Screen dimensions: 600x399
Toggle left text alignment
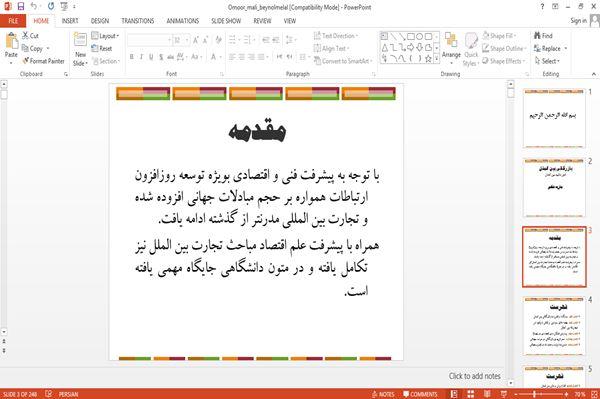pyautogui.click(x=232, y=57)
